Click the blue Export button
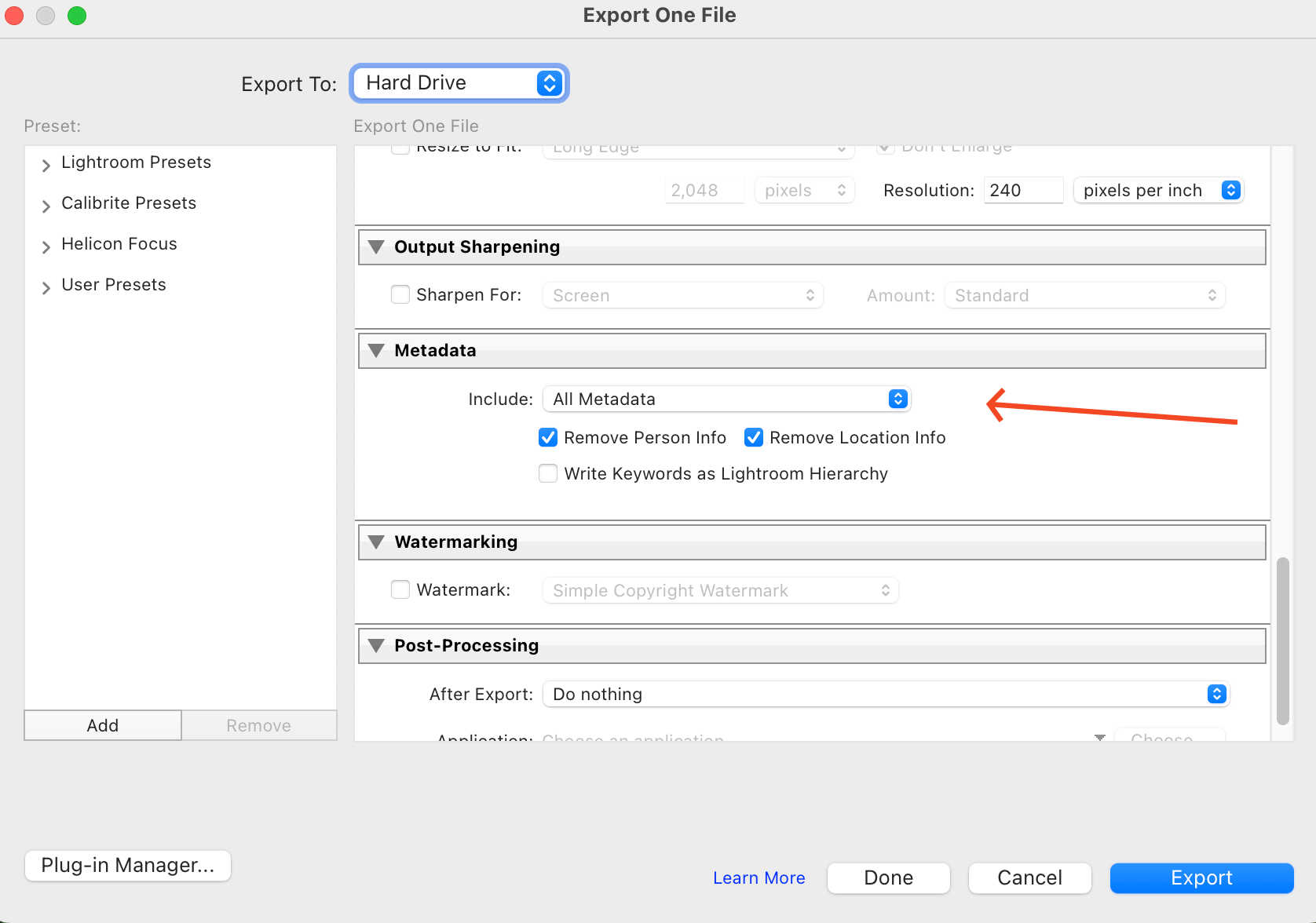Viewport: 1316px width, 923px height. point(1201,878)
